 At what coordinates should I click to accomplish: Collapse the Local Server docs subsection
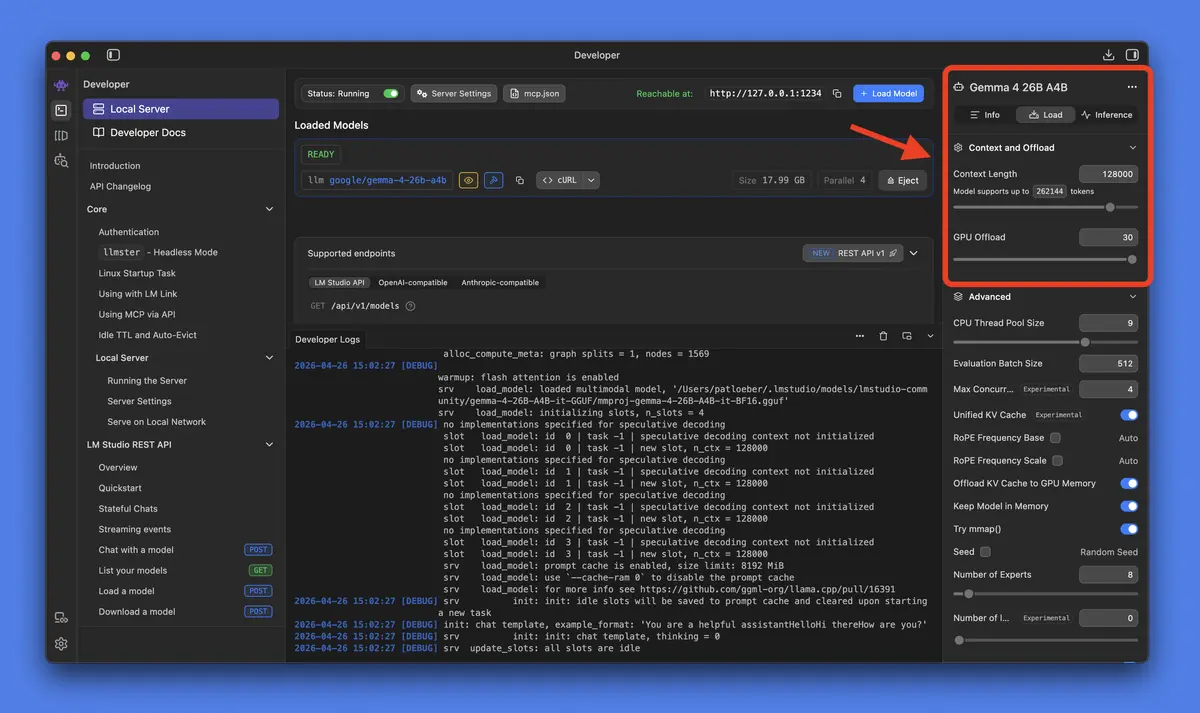[269, 358]
